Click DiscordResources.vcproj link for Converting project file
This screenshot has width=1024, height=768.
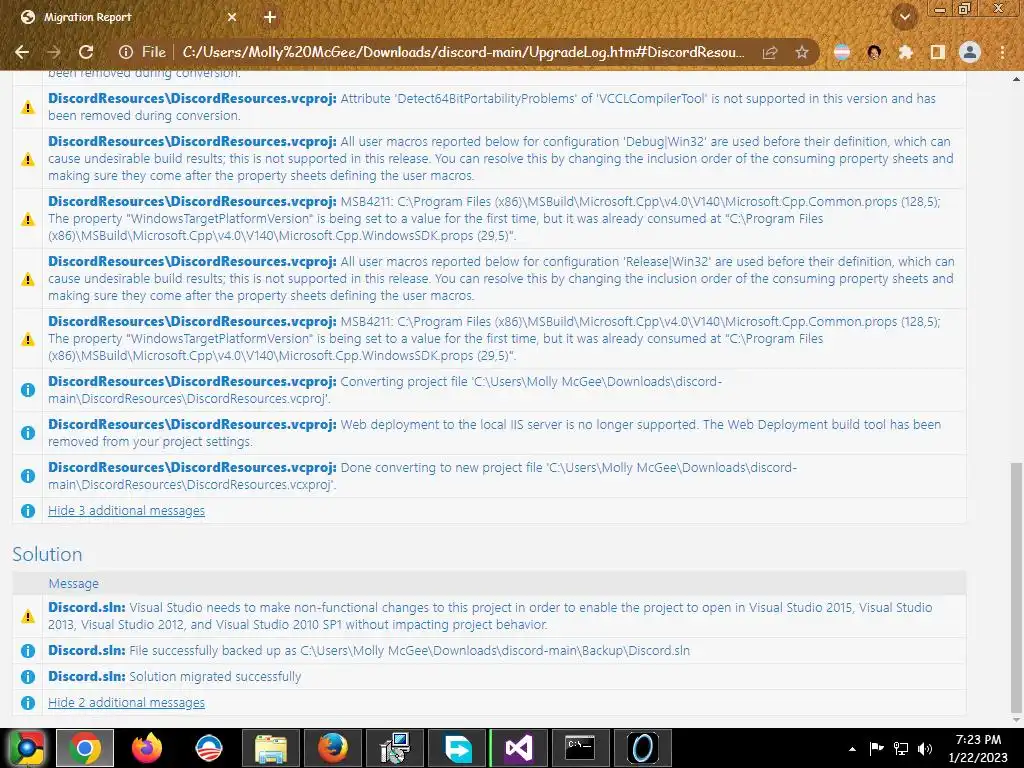[x=192, y=381]
